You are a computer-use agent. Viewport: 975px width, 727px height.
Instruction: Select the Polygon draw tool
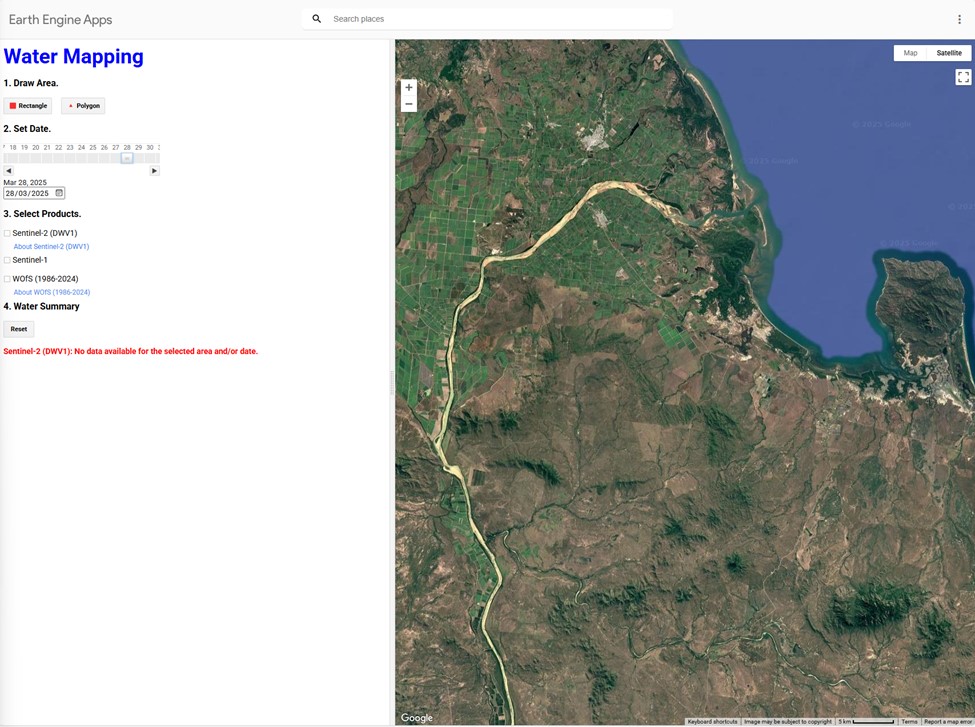click(83, 106)
